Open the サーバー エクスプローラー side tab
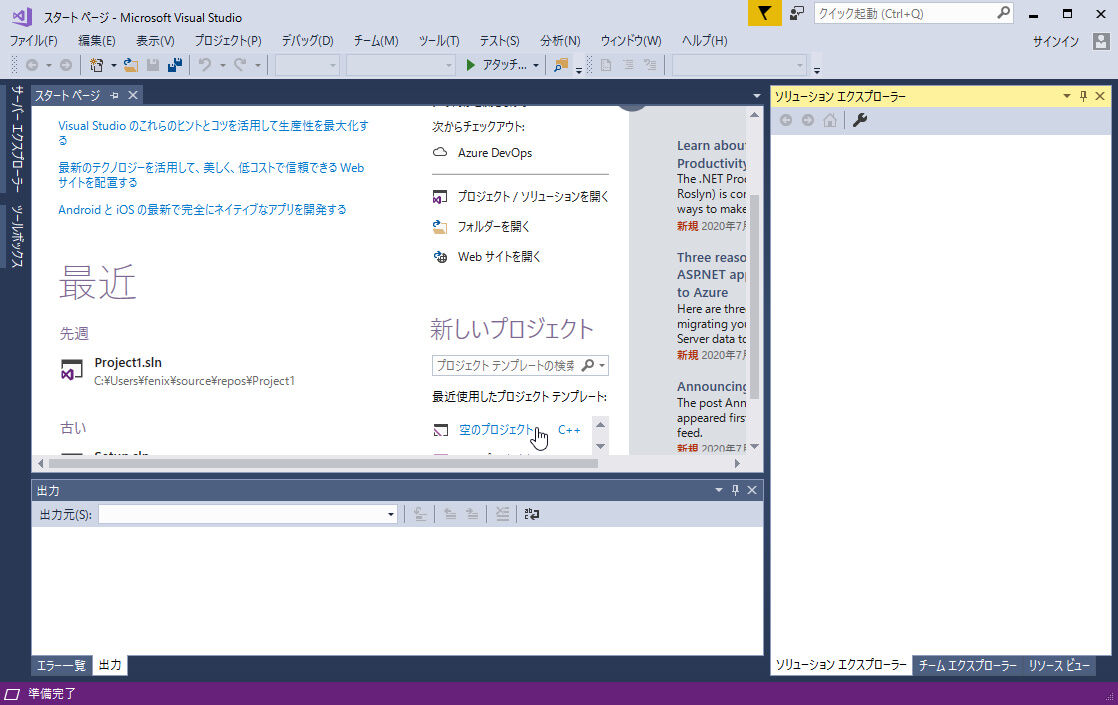The width and height of the screenshot is (1118, 705). (17, 139)
